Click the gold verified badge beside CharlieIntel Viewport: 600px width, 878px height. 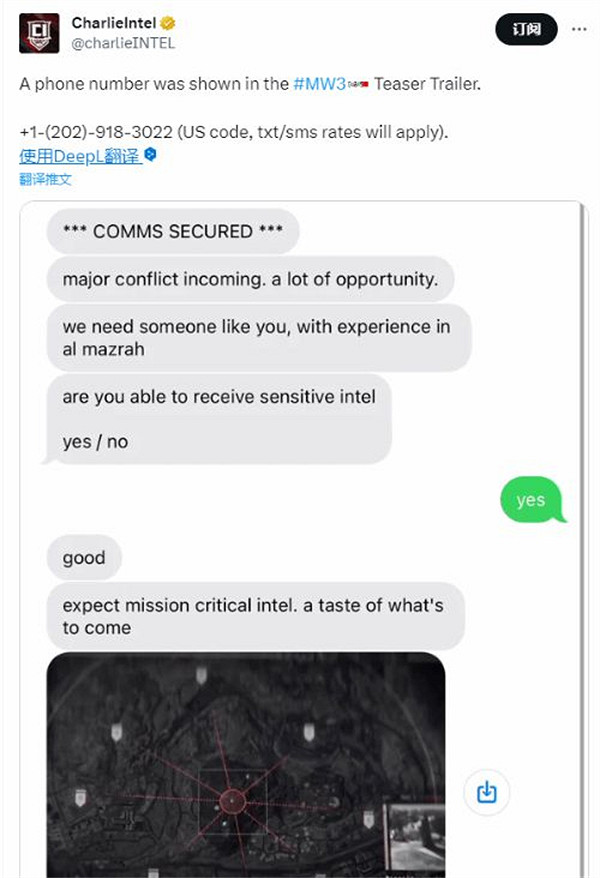168,23
